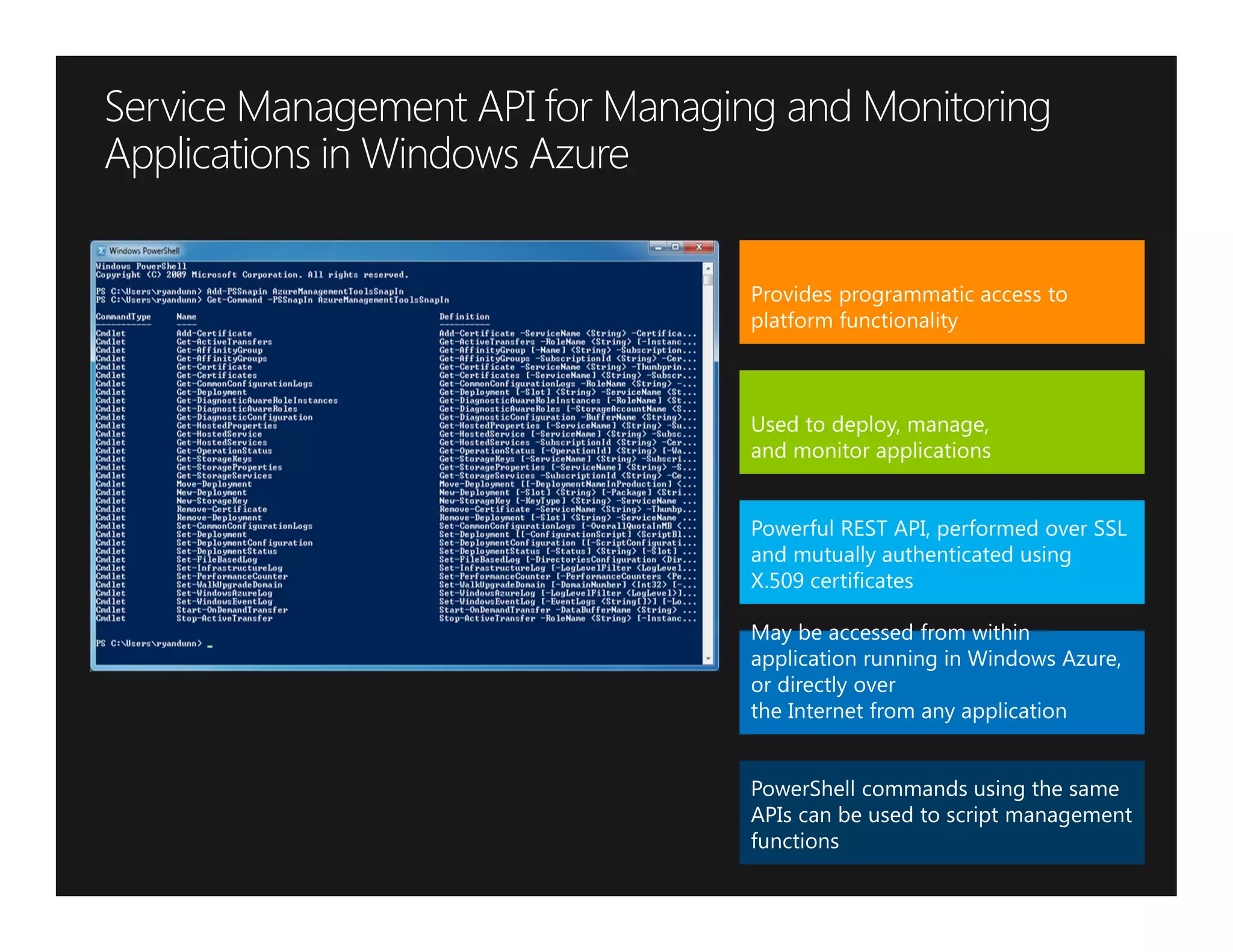Maximize the Windows PowerShell window
The height and width of the screenshot is (952, 1233).
(676, 247)
